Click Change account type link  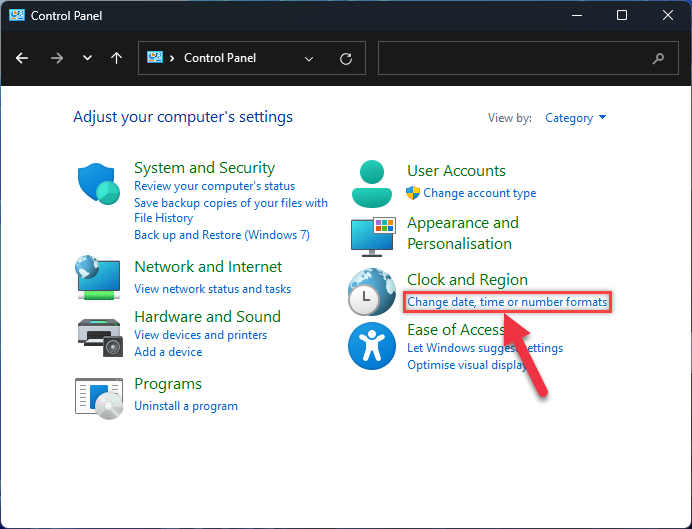[480, 193]
